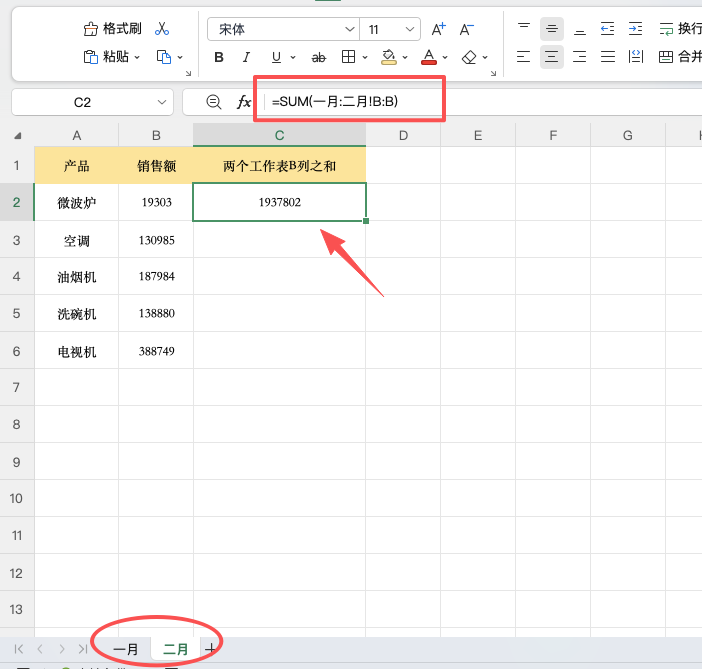Click the increase indent icon
This screenshot has width=702, height=669.
point(635,29)
